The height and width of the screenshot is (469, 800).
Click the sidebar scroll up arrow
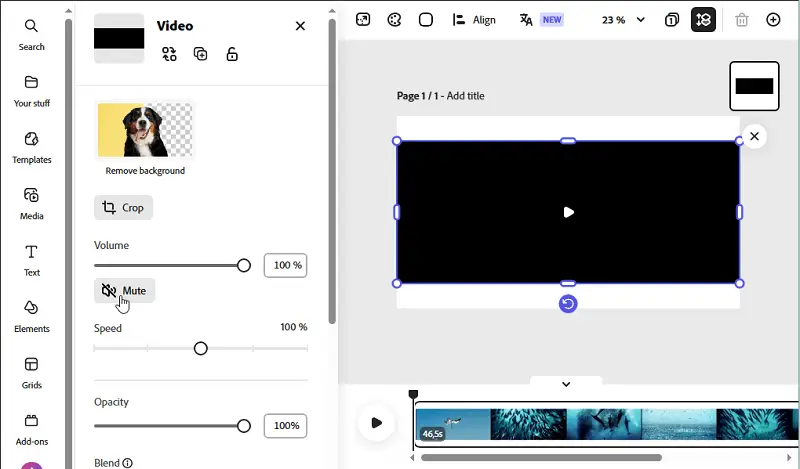[x=69, y=10]
